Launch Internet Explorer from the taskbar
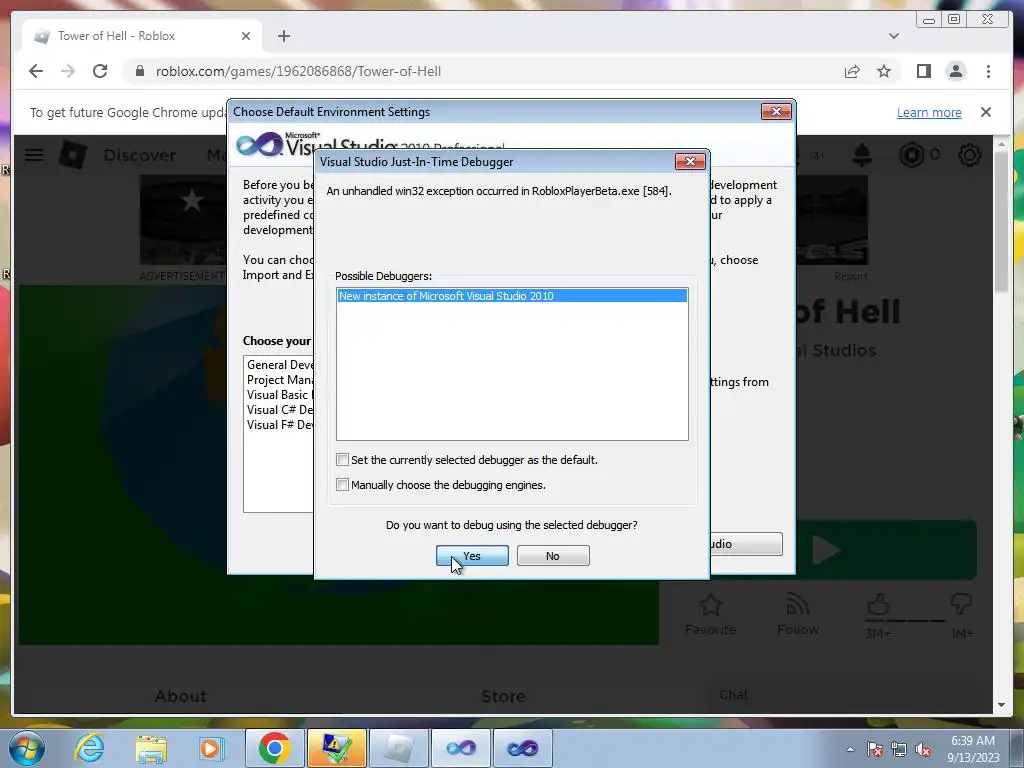Viewport: 1024px width, 768px height. [89, 748]
